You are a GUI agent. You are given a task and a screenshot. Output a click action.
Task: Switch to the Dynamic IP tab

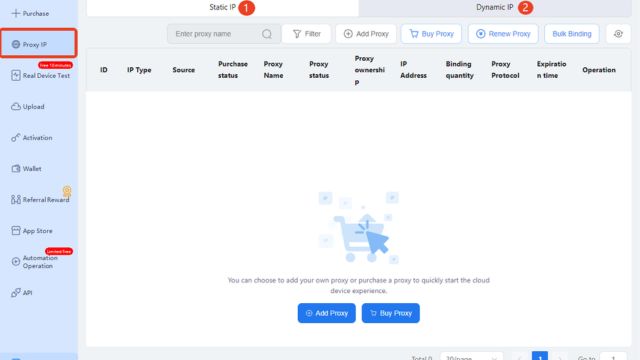tap(495, 7)
